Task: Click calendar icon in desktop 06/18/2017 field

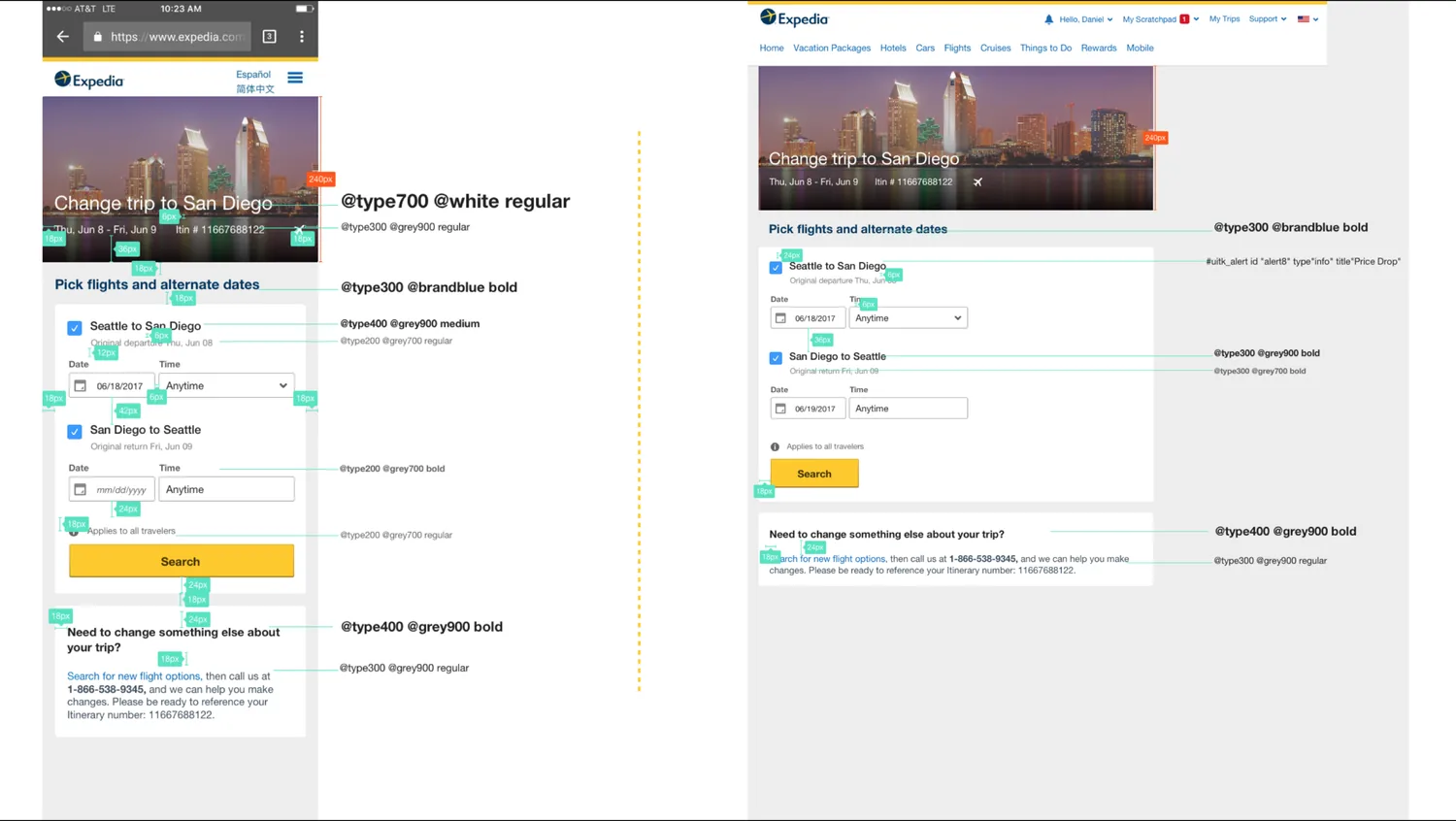Action: coord(780,317)
